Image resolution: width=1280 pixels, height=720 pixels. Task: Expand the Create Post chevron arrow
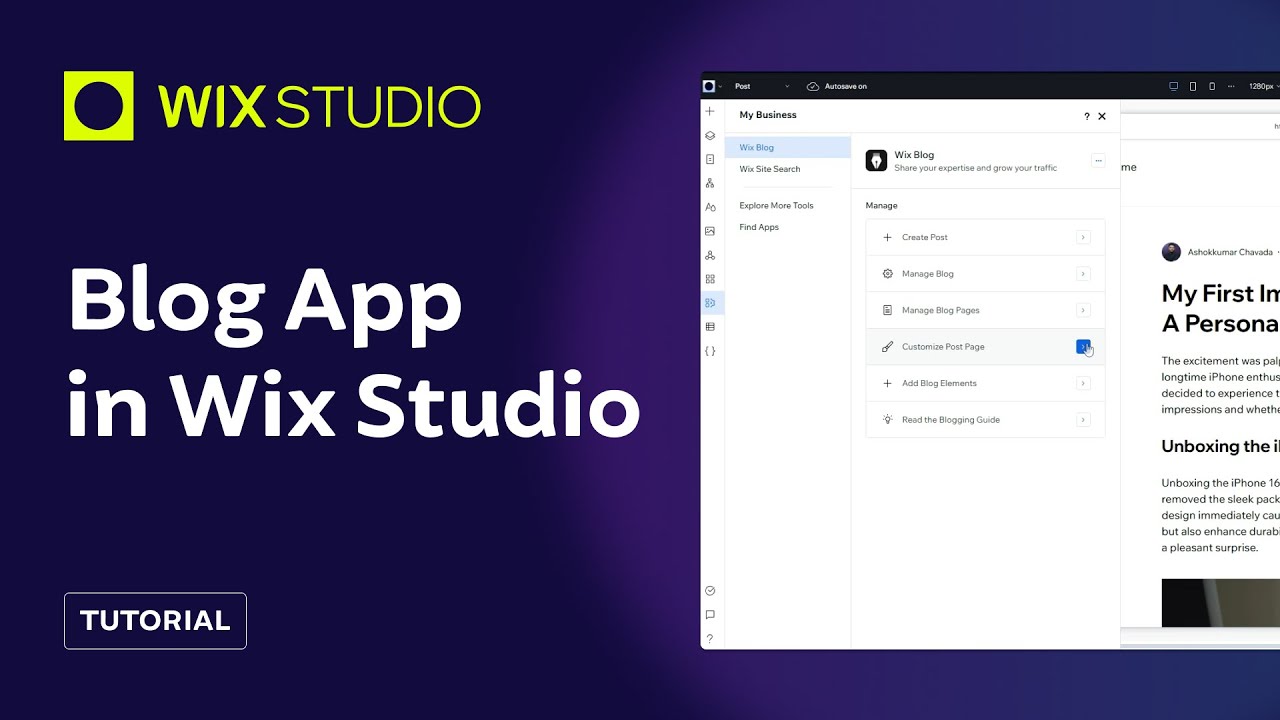tap(1083, 237)
